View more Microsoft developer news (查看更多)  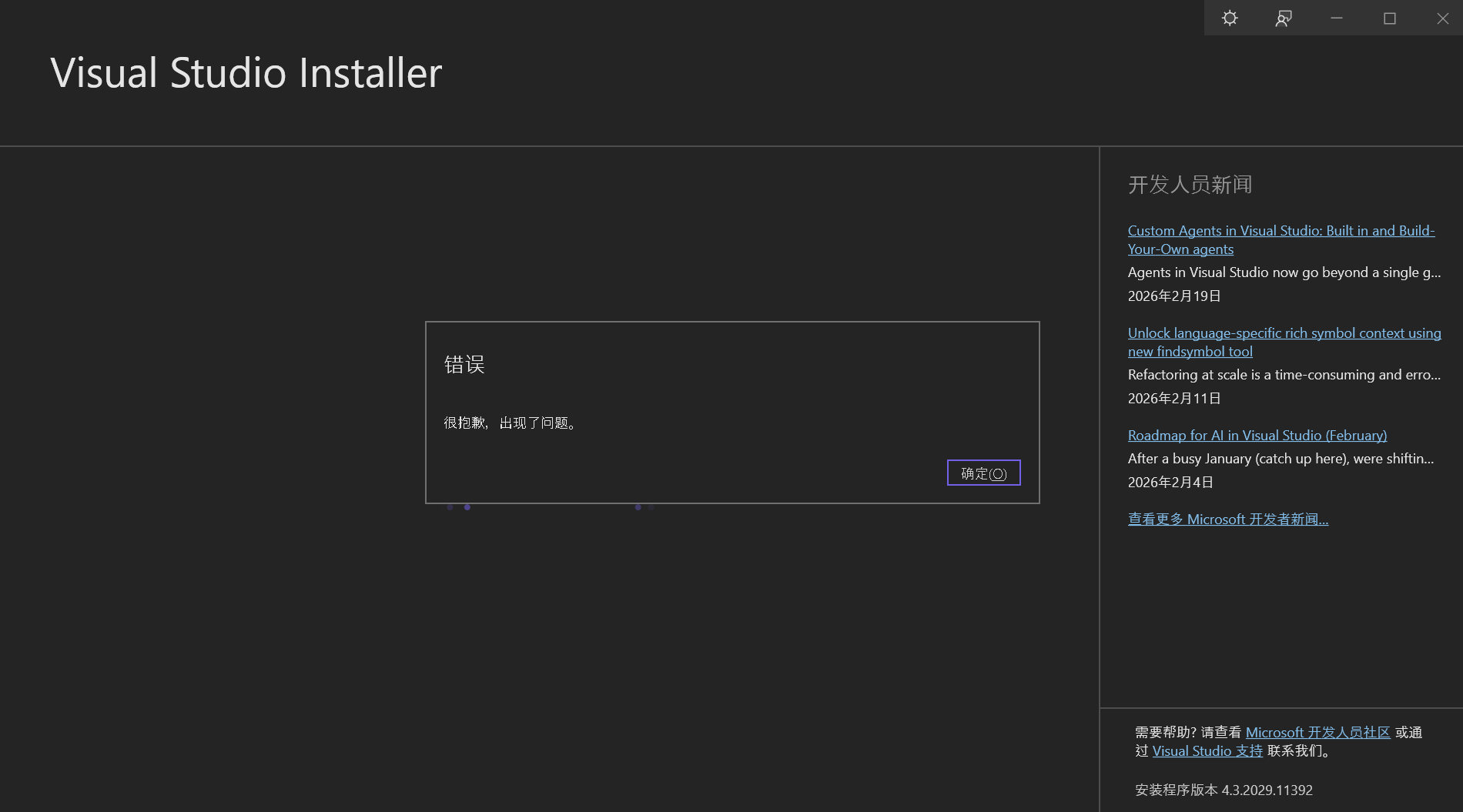pos(1228,519)
